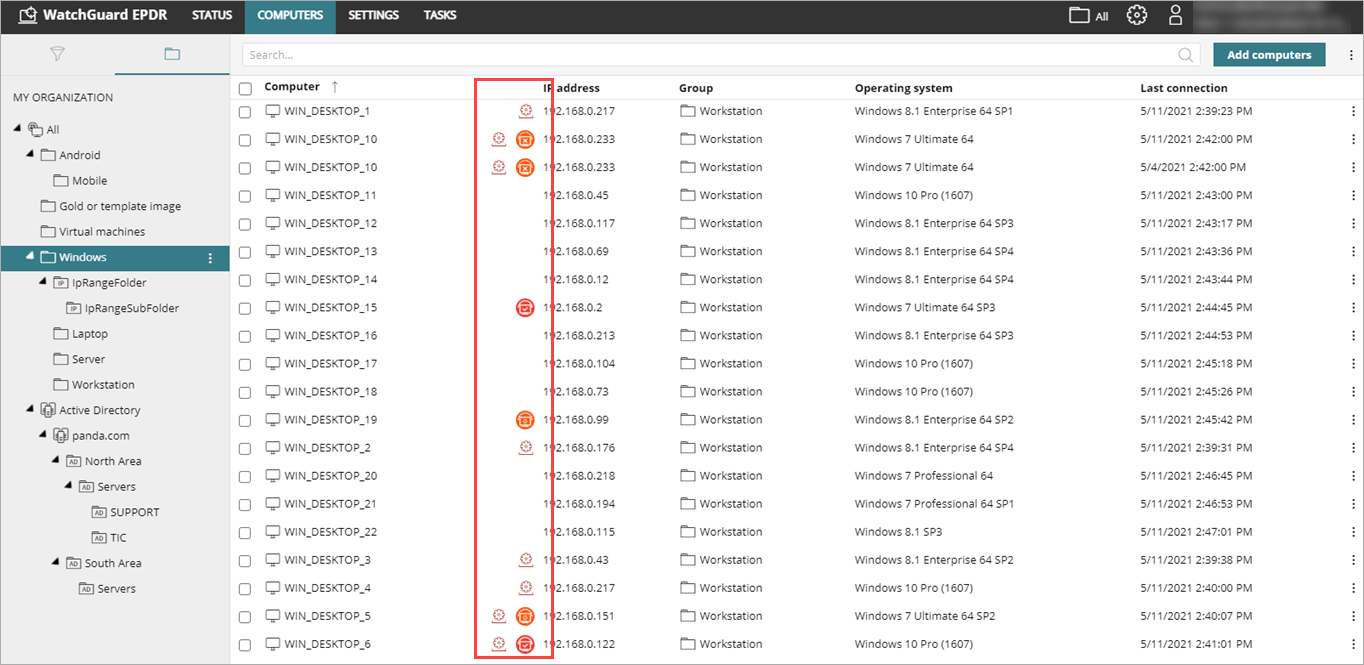Click the orange protection icon for WIN_DESKTOP_19

tap(525, 419)
